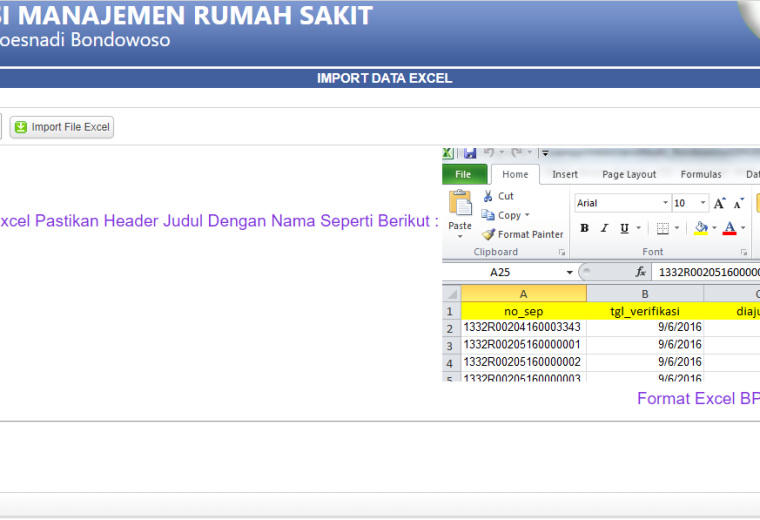
Task: Open the Arial font name dropdown
Action: tap(665, 203)
